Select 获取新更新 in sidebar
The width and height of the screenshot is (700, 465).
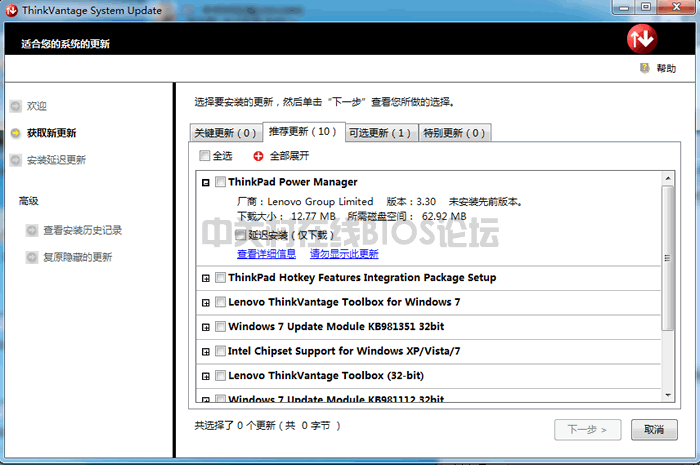click(x=51, y=133)
